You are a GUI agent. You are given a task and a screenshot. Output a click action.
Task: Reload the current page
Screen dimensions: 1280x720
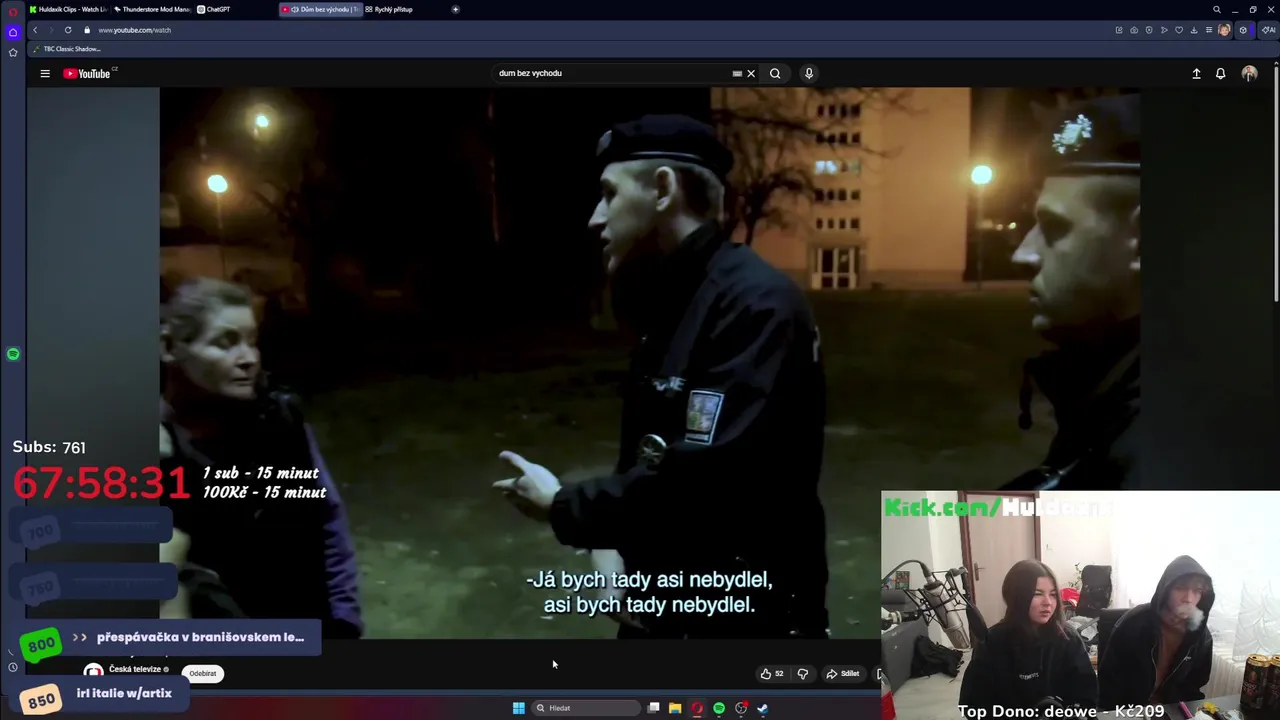click(68, 30)
